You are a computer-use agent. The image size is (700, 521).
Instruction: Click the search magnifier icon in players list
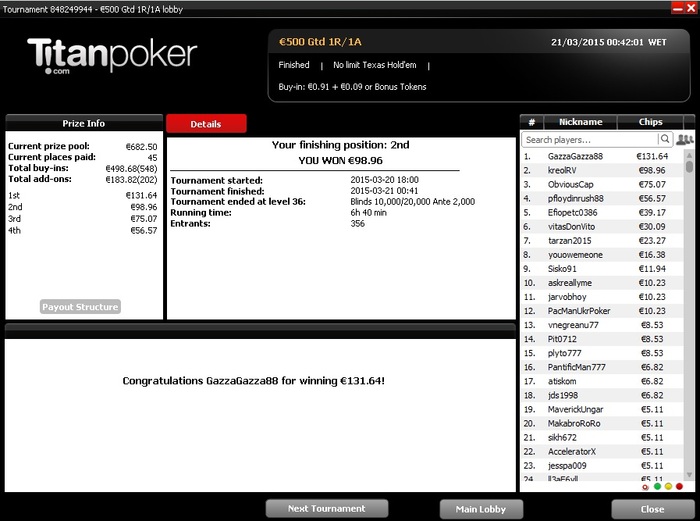click(x=665, y=139)
